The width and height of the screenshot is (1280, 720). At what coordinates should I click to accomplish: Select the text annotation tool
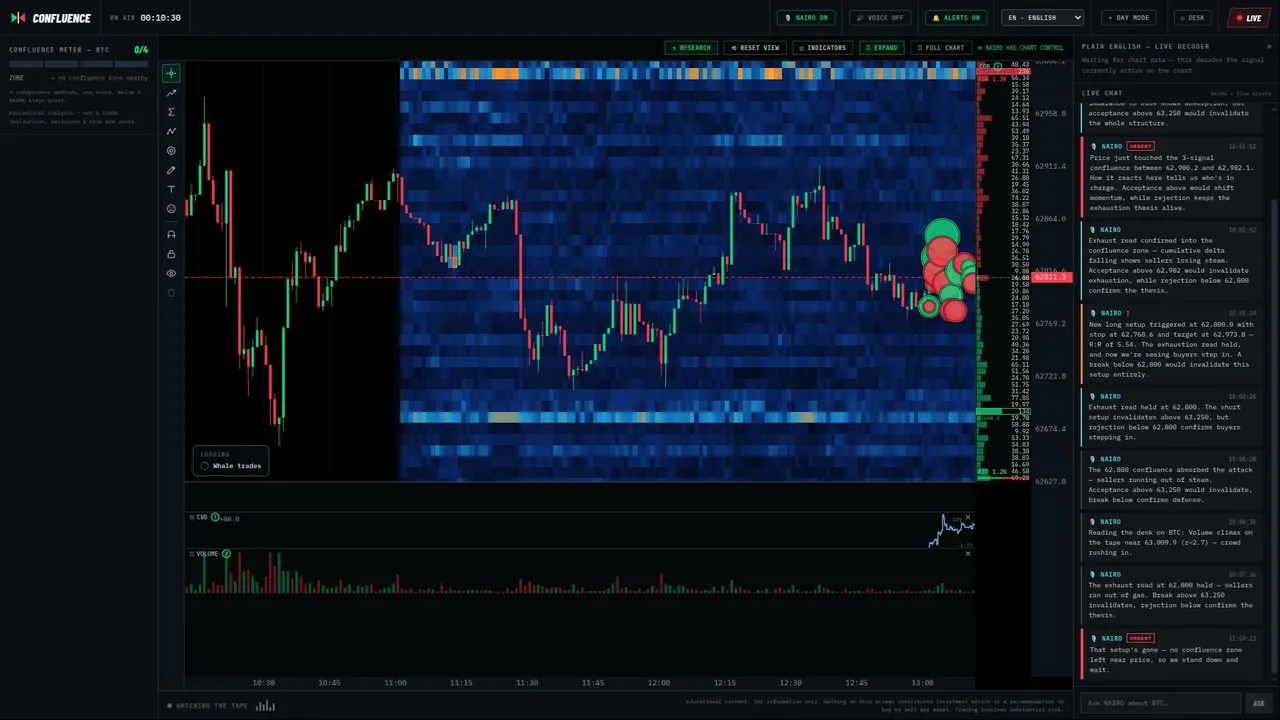tap(171, 189)
